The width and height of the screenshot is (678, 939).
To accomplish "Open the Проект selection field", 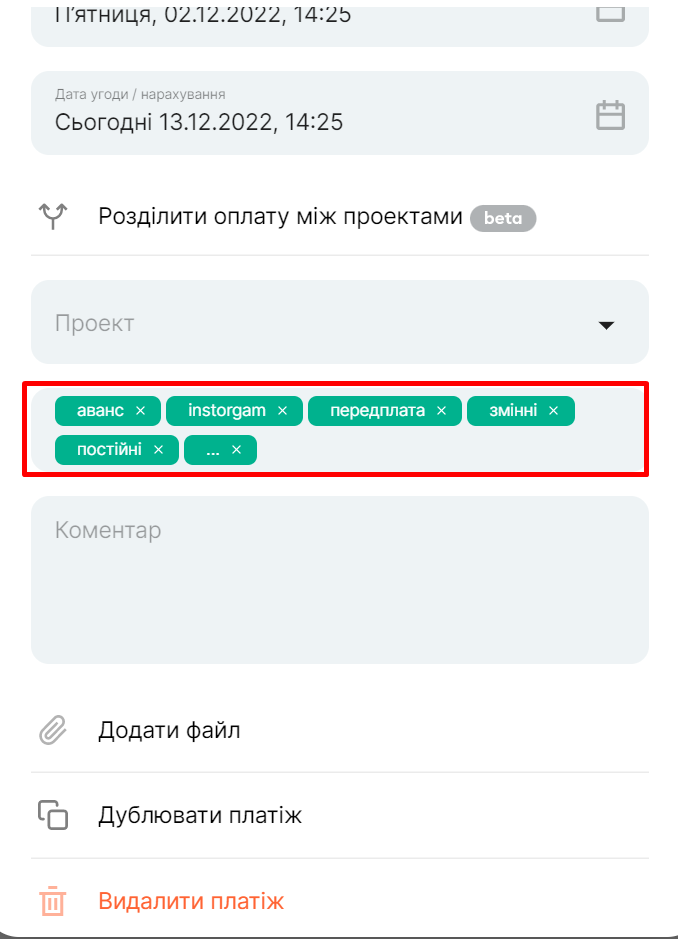I will tap(340, 322).
